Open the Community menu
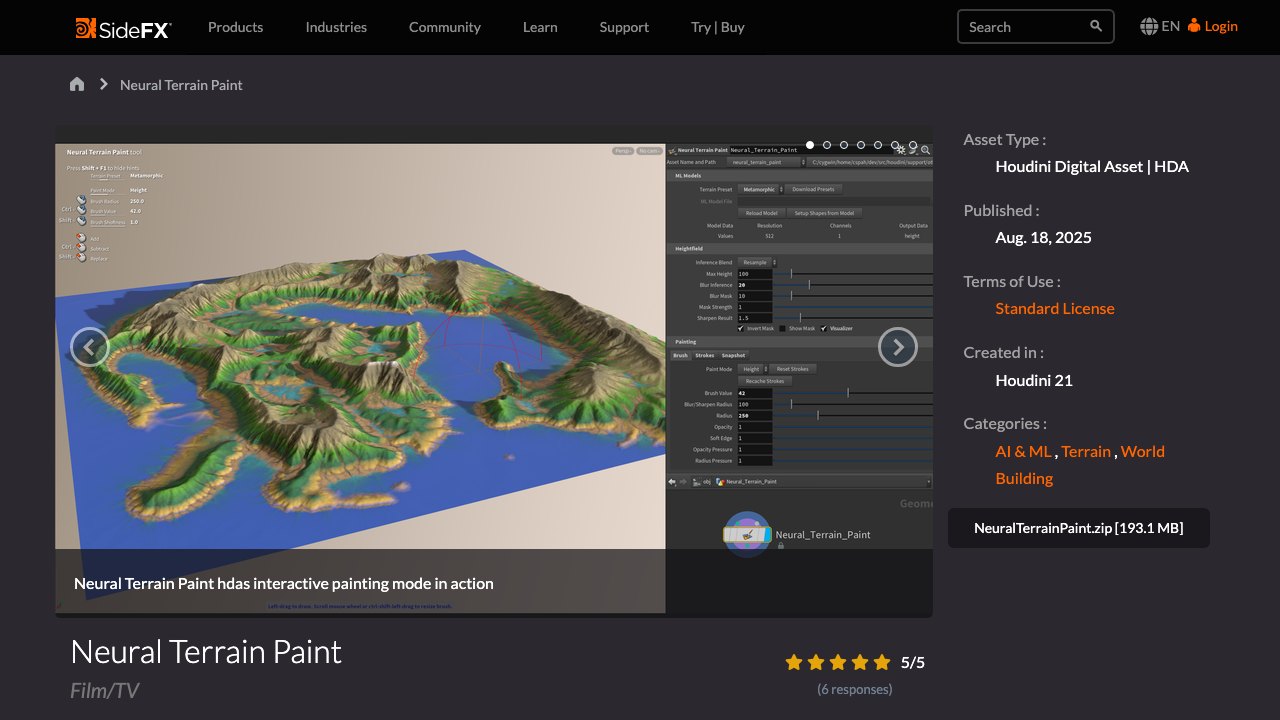Screen dimensions: 1280x720 click(x=445, y=27)
